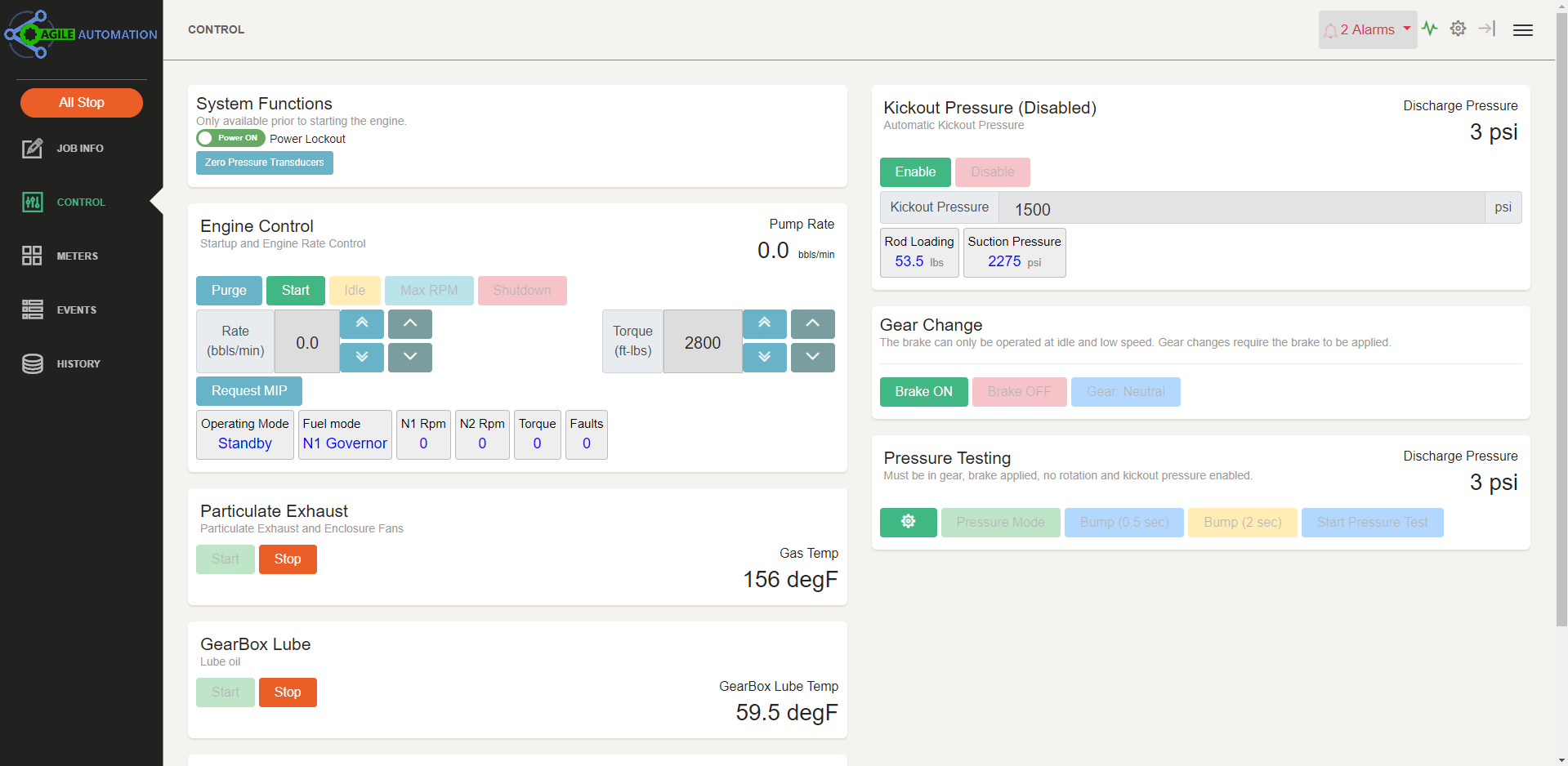The width and height of the screenshot is (1568, 766).
Task: Turn the Brake ON
Action: pyautogui.click(x=923, y=392)
